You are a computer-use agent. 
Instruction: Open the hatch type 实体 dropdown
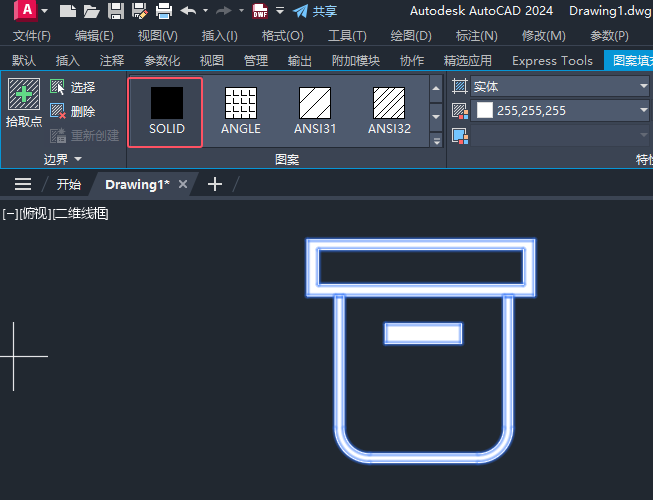coord(560,86)
